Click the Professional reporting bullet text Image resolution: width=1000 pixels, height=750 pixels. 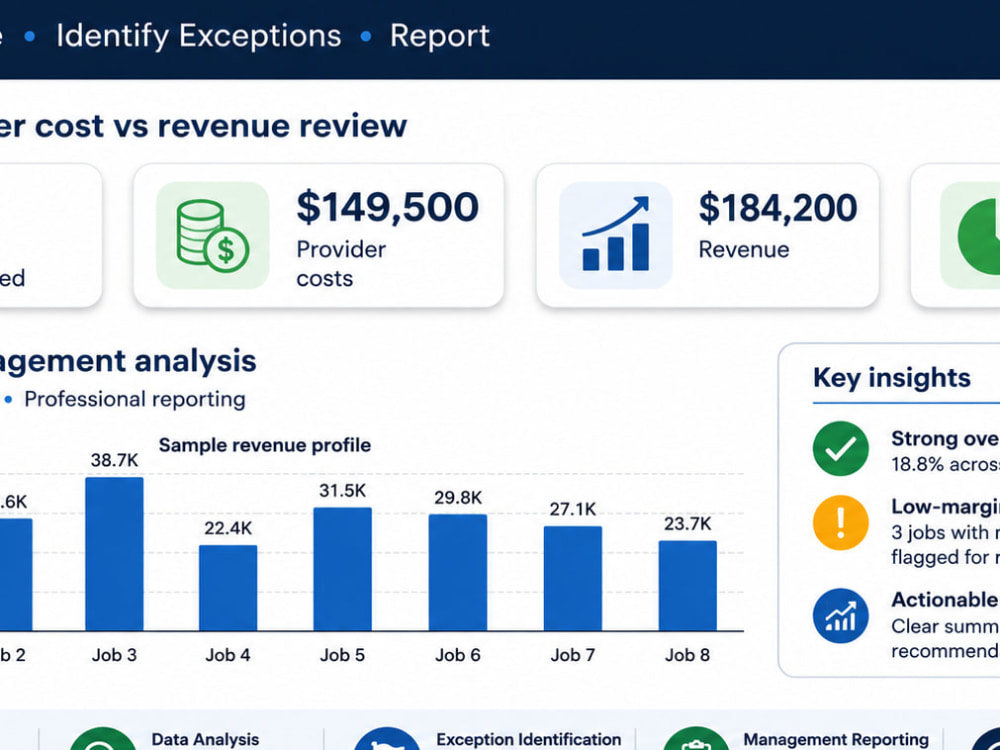coord(135,399)
